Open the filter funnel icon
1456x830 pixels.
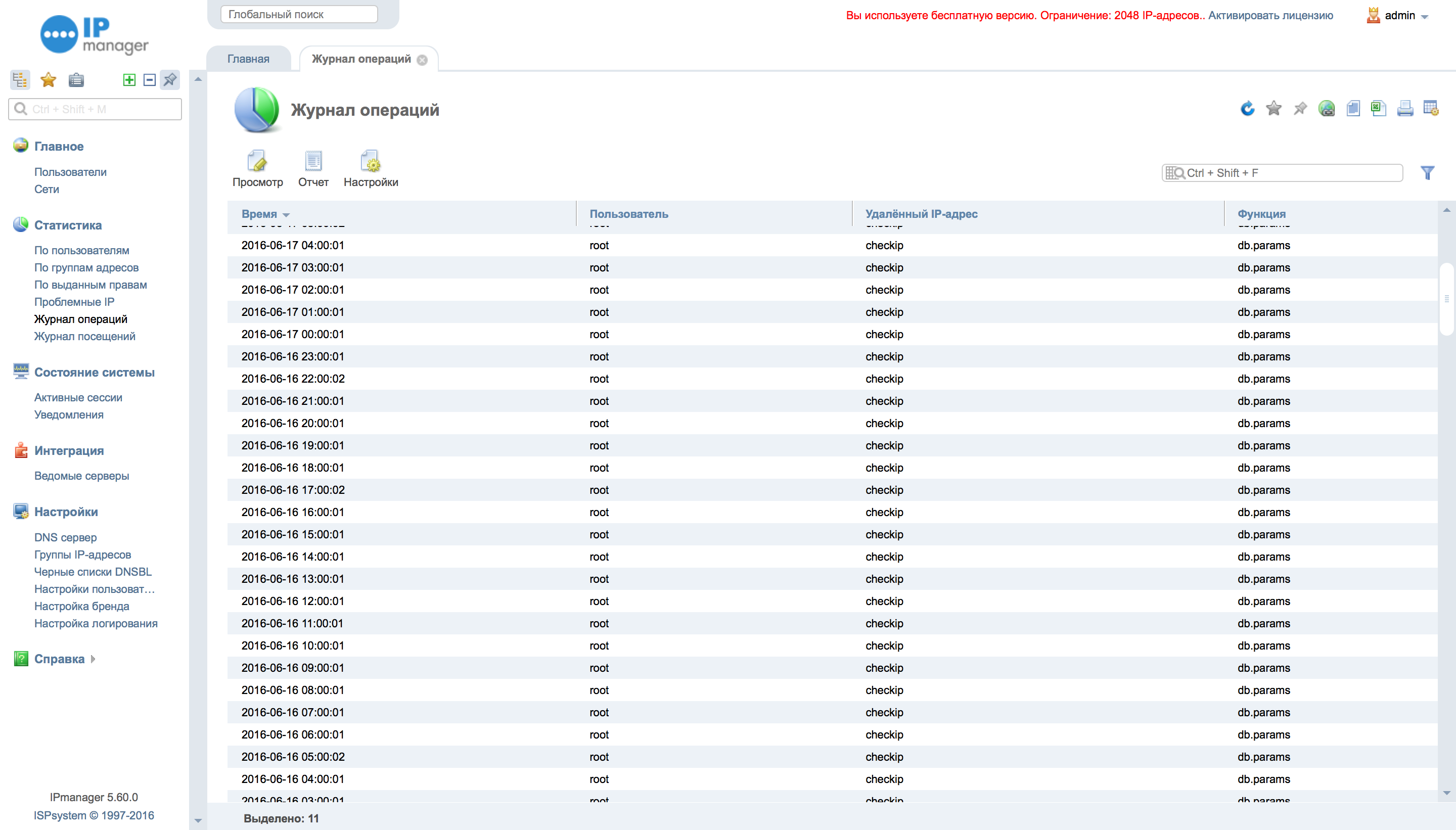[1428, 173]
